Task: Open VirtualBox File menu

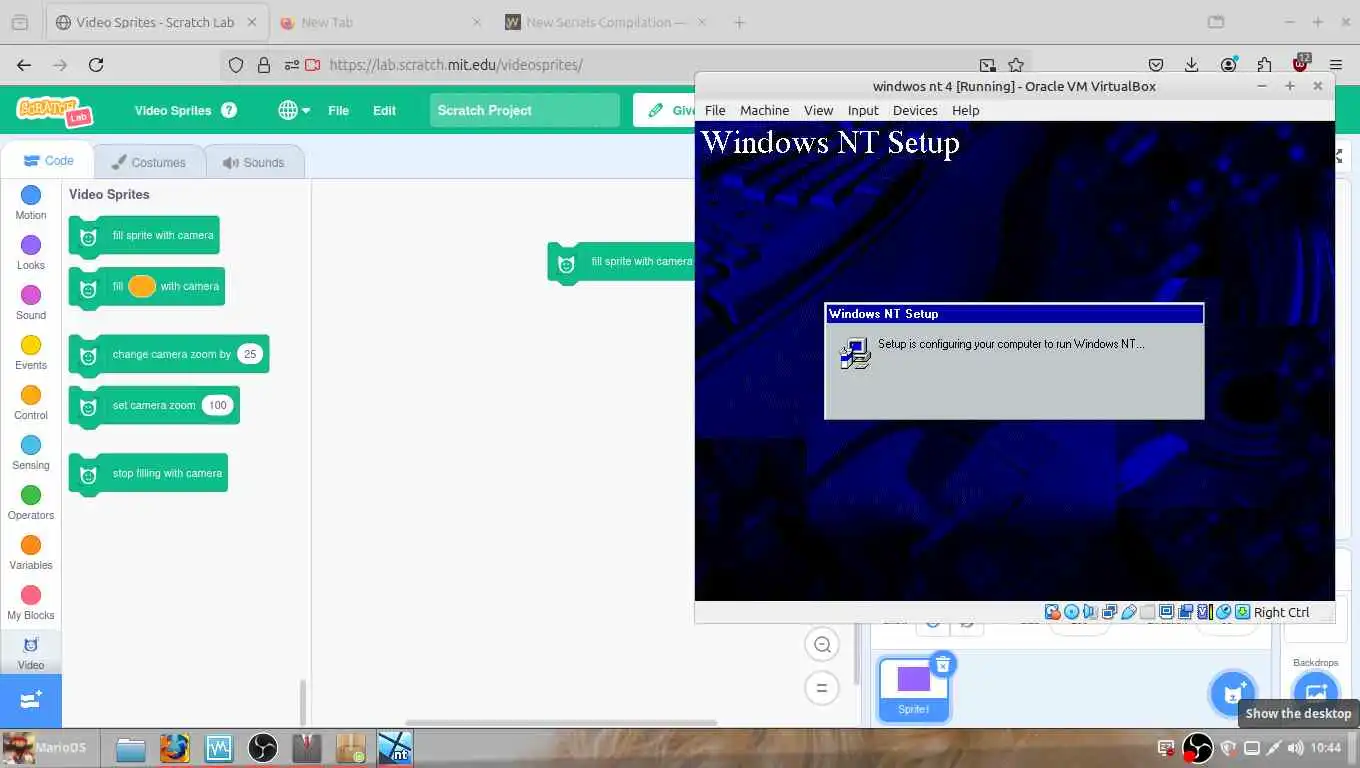Action: tap(715, 110)
